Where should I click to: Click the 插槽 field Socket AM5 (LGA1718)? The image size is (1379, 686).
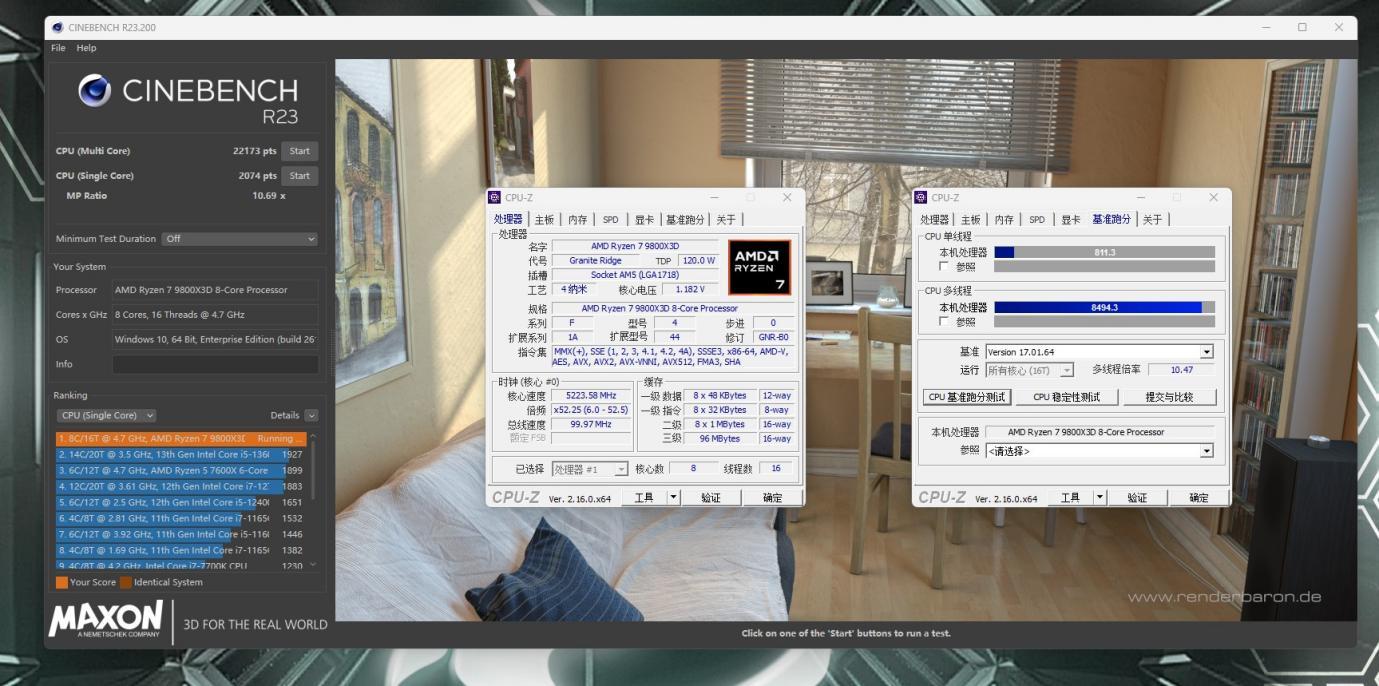[635, 275]
